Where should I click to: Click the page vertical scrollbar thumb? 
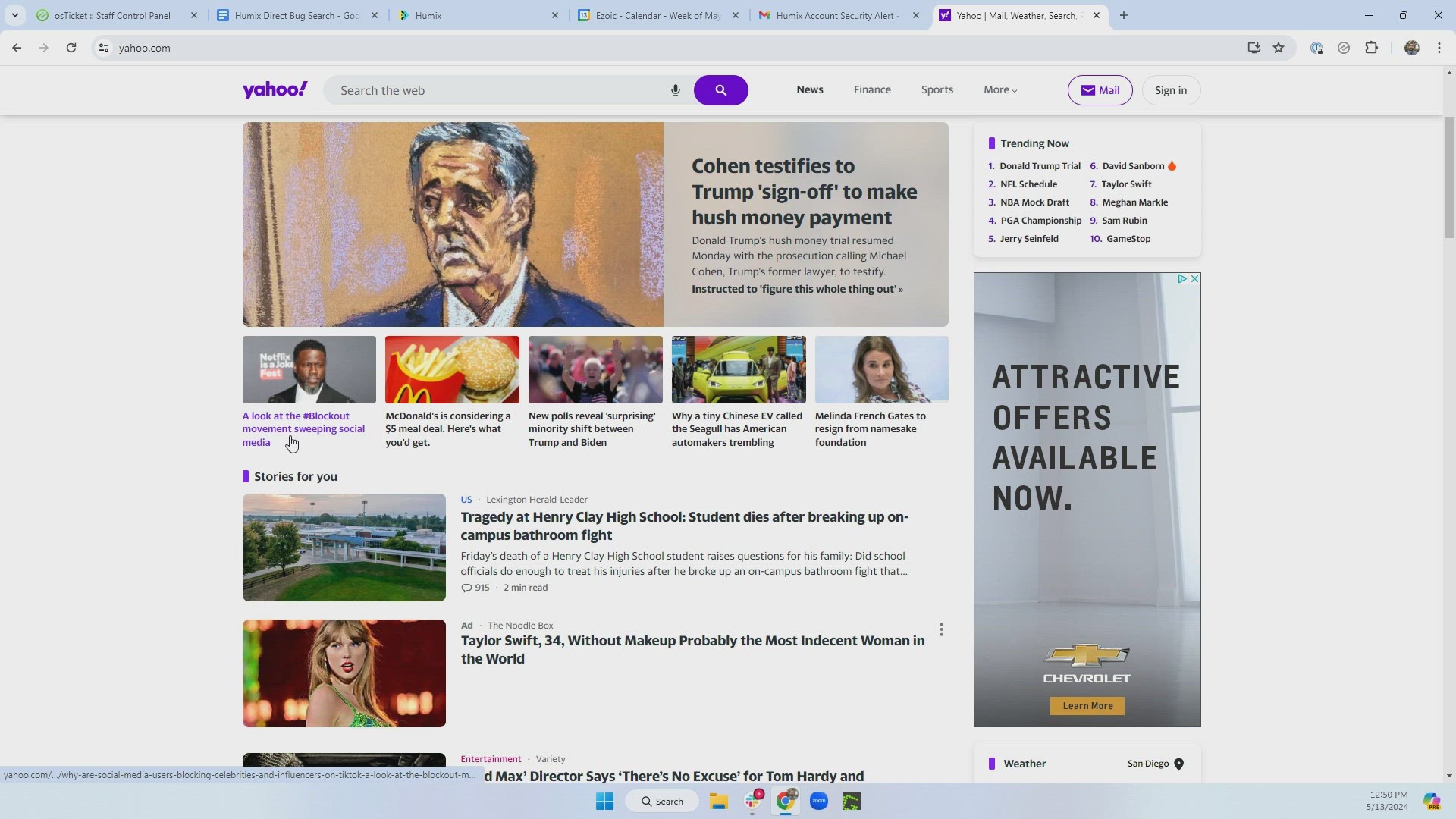tap(1448, 177)
